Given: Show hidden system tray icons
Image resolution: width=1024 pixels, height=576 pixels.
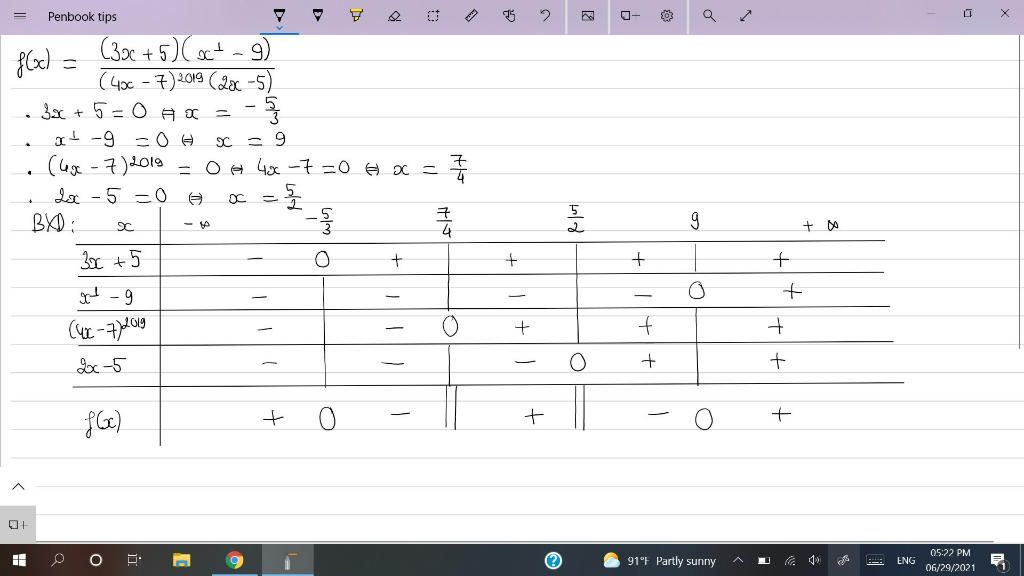Looking at the screenshot, I should pos(738,560).
